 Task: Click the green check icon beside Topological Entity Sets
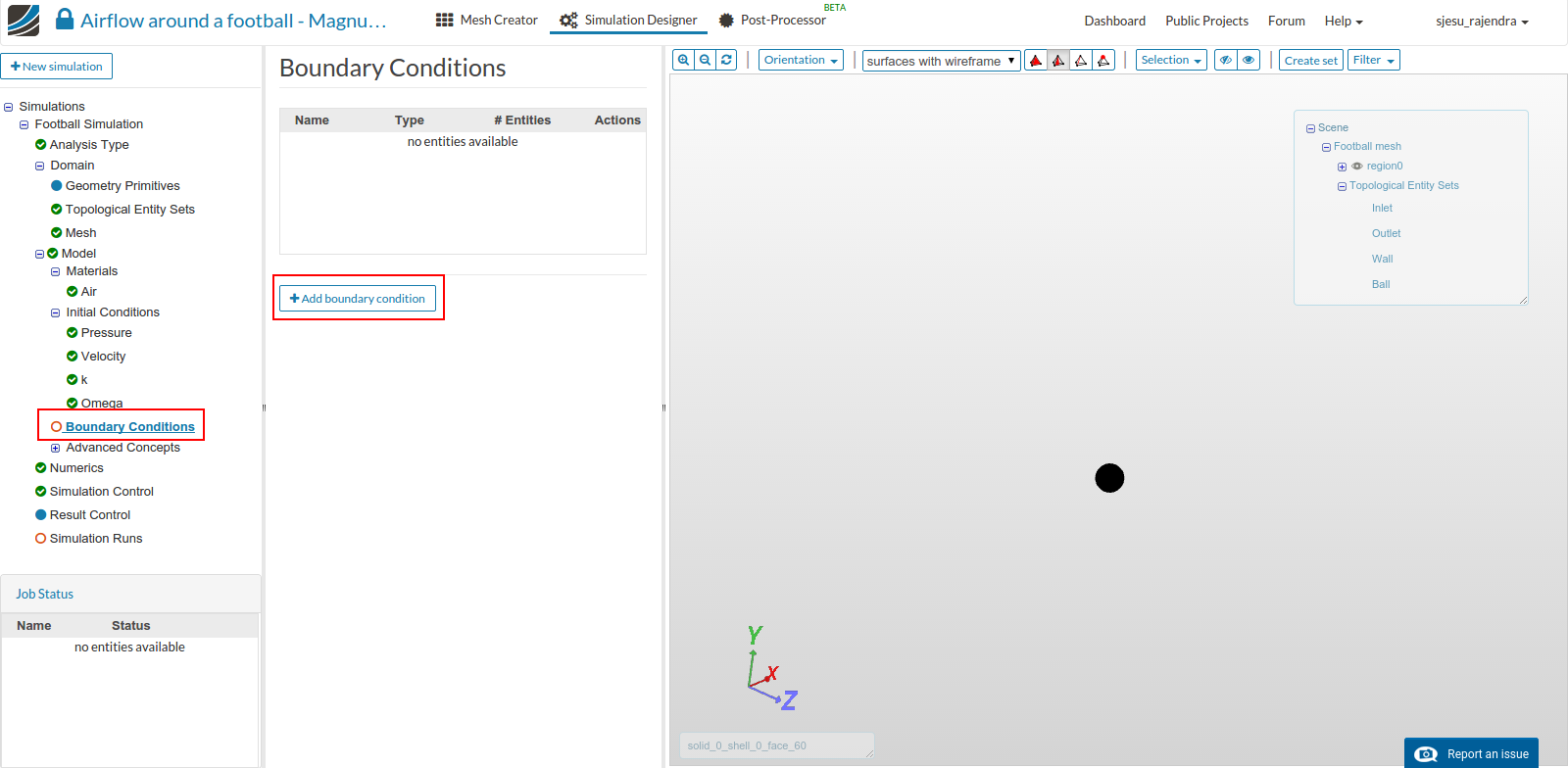(x=57, y=210)
